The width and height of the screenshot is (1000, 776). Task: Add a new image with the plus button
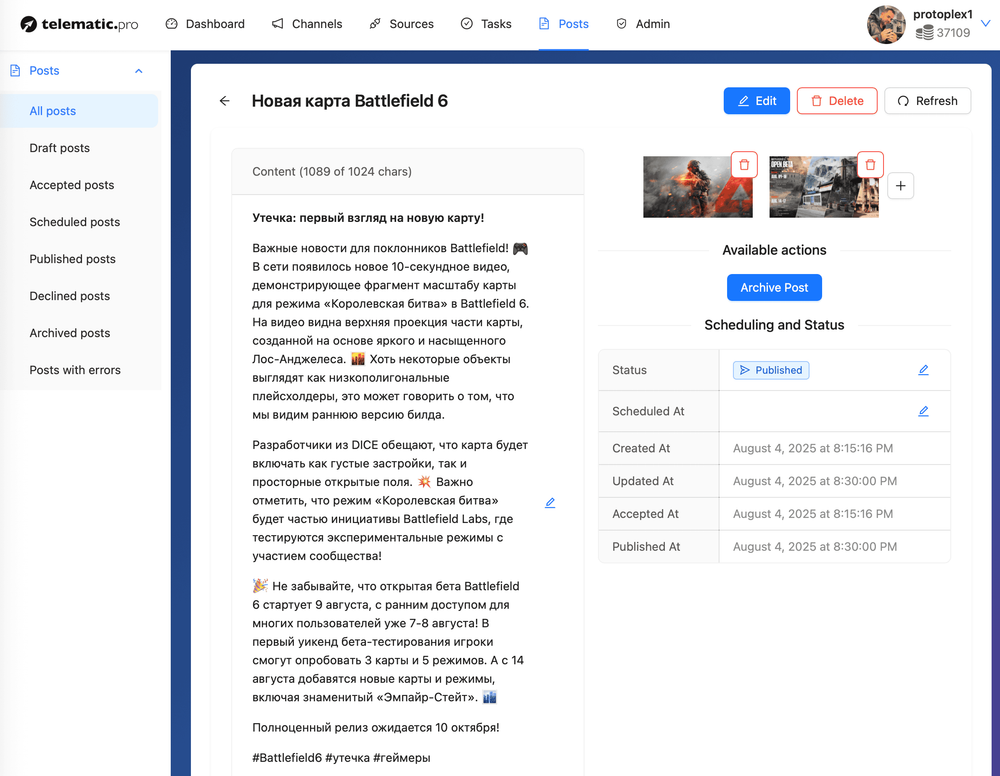901,186
